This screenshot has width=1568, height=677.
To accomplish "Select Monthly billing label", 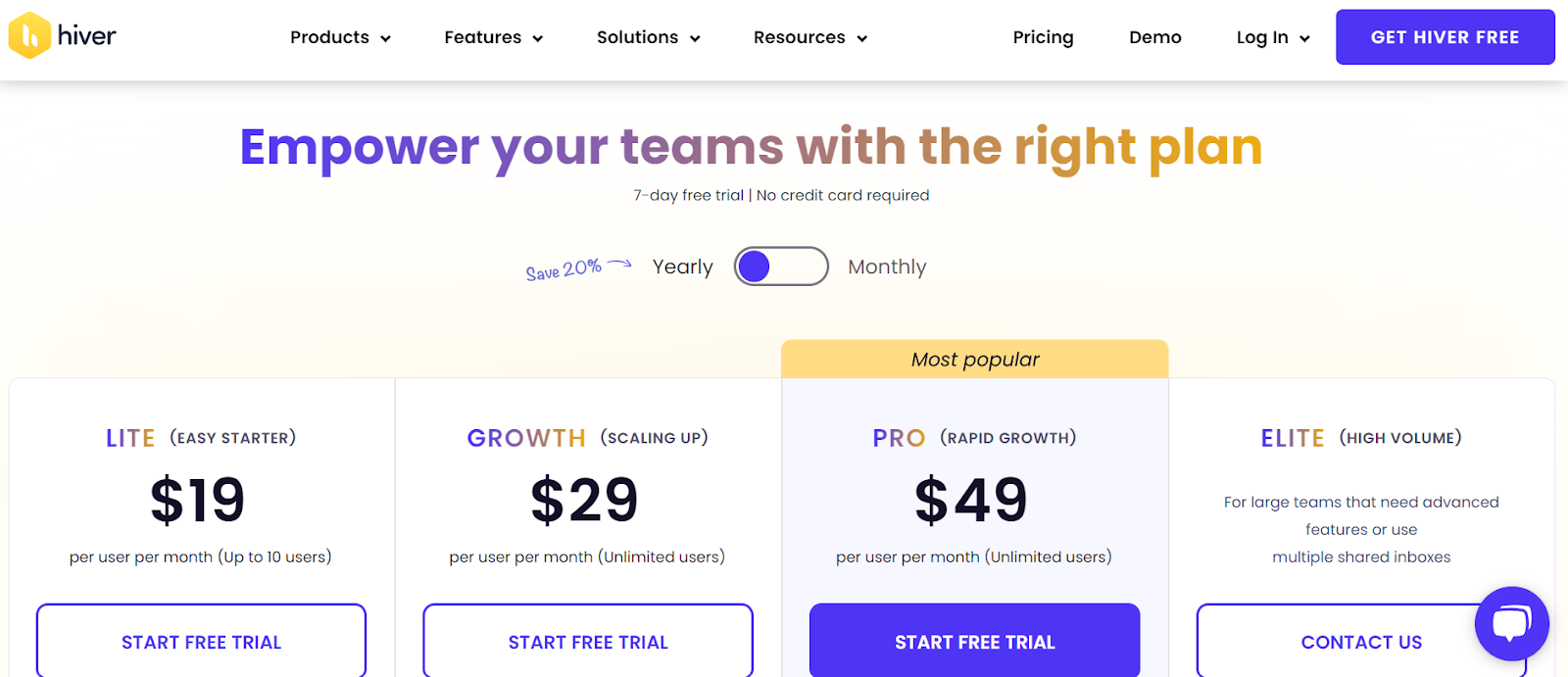I will coord(887,266).
